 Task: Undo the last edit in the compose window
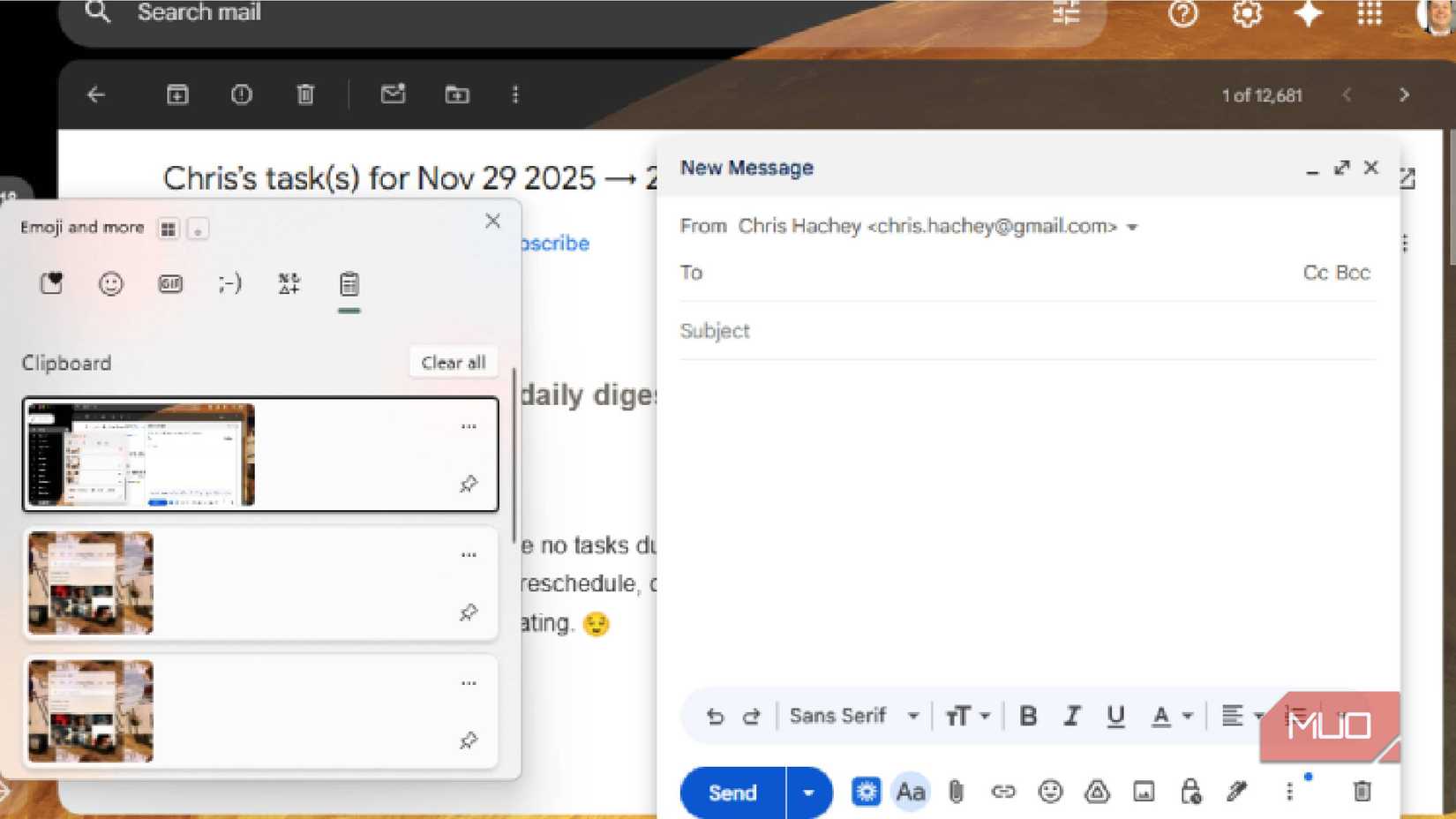coord(716,716)
